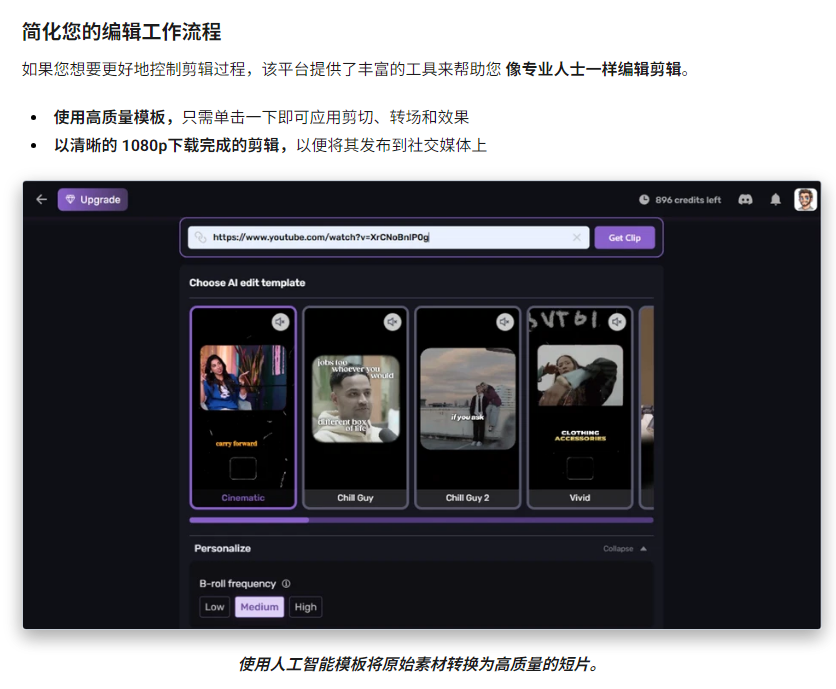
Task: Toggle sound on Chill Guy template
Action: coord(393,322)
